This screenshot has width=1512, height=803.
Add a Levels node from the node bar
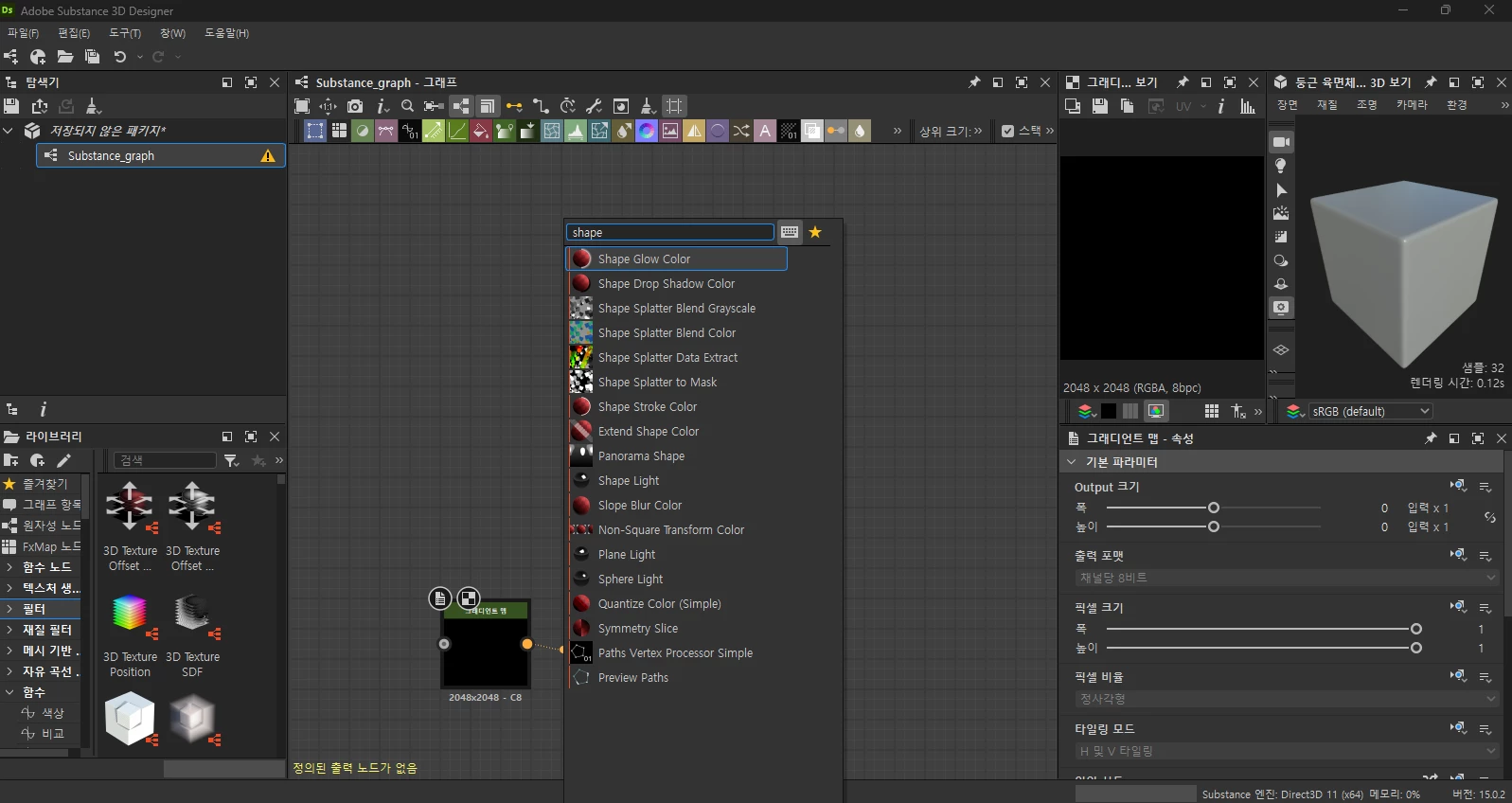[x=576, y=131]
